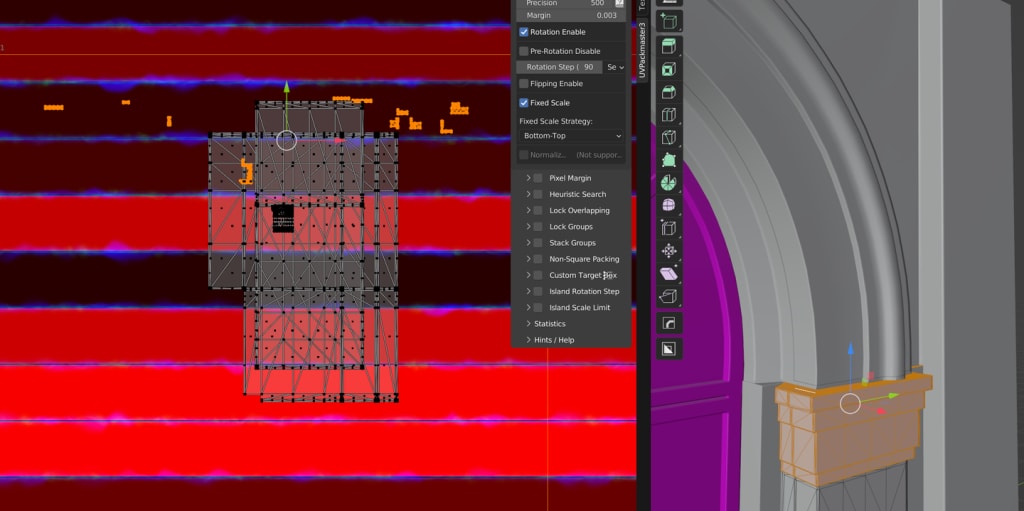The width and height of the screenshot is (1024, 511).
Task: Open the Se dropdown beside Rotation Step
Action: pyautogui.click(x=615, y=67)
